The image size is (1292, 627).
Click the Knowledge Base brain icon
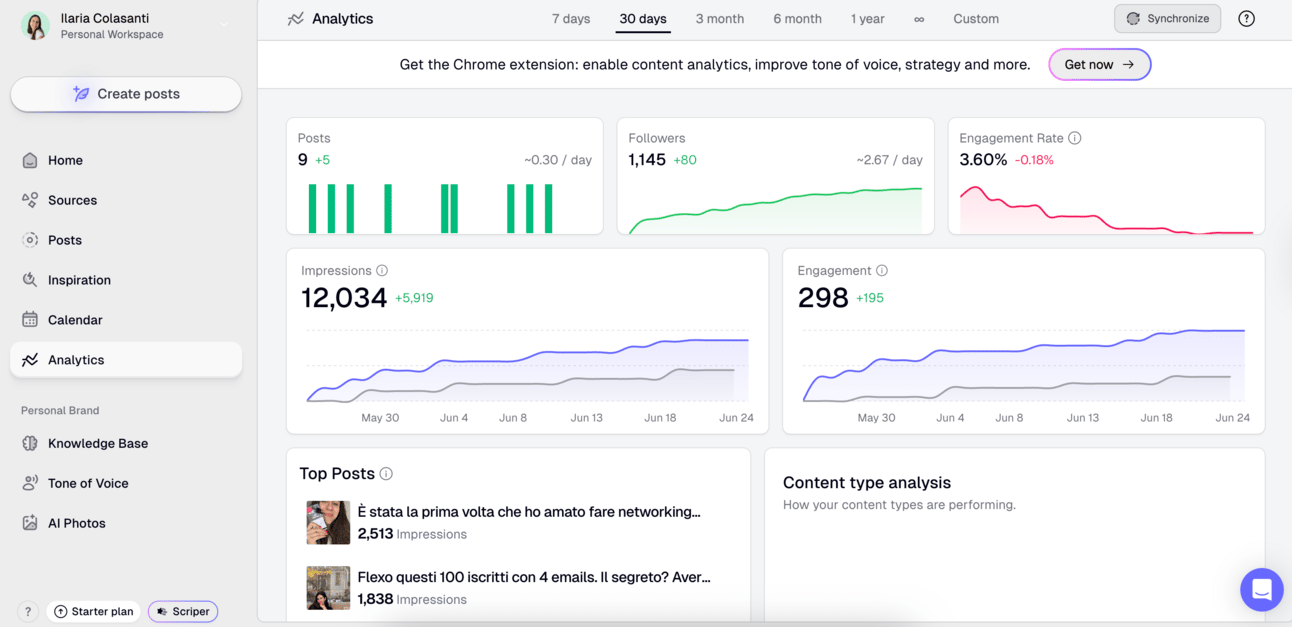tap(30, 443)
